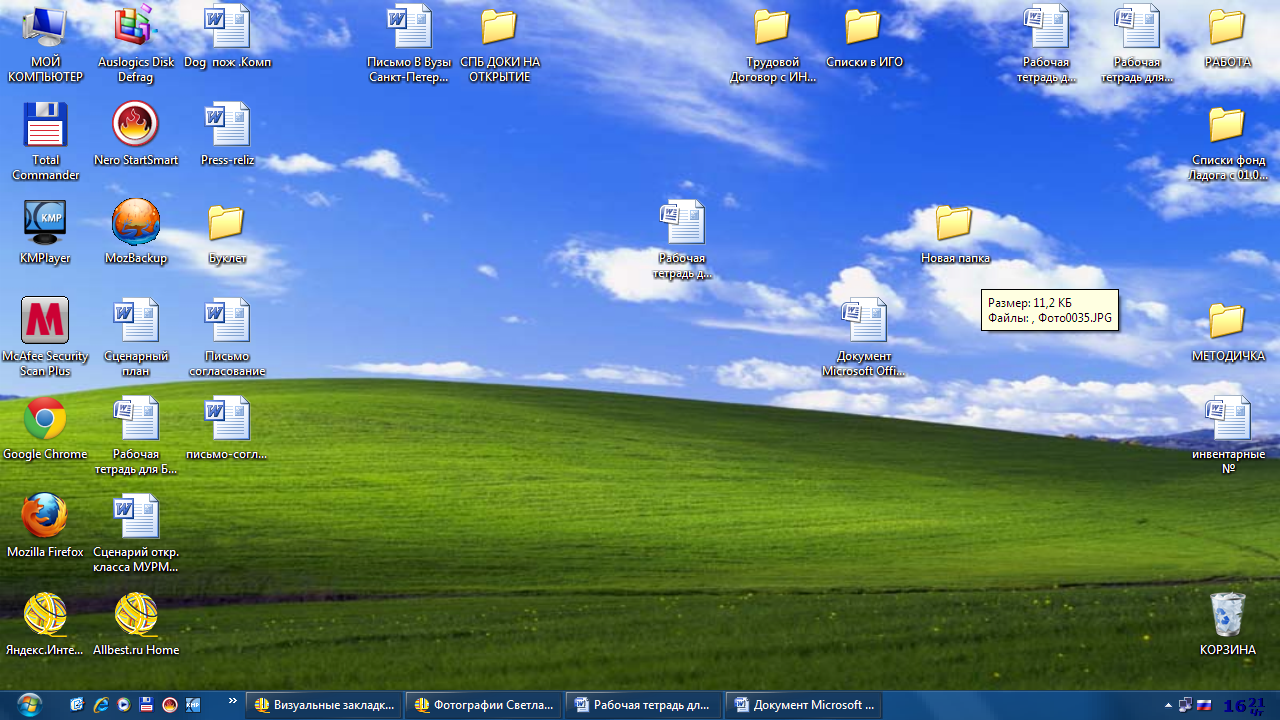Launch Internet Explorer from quick launch
1280x720 pixels.
pos(100,705)
